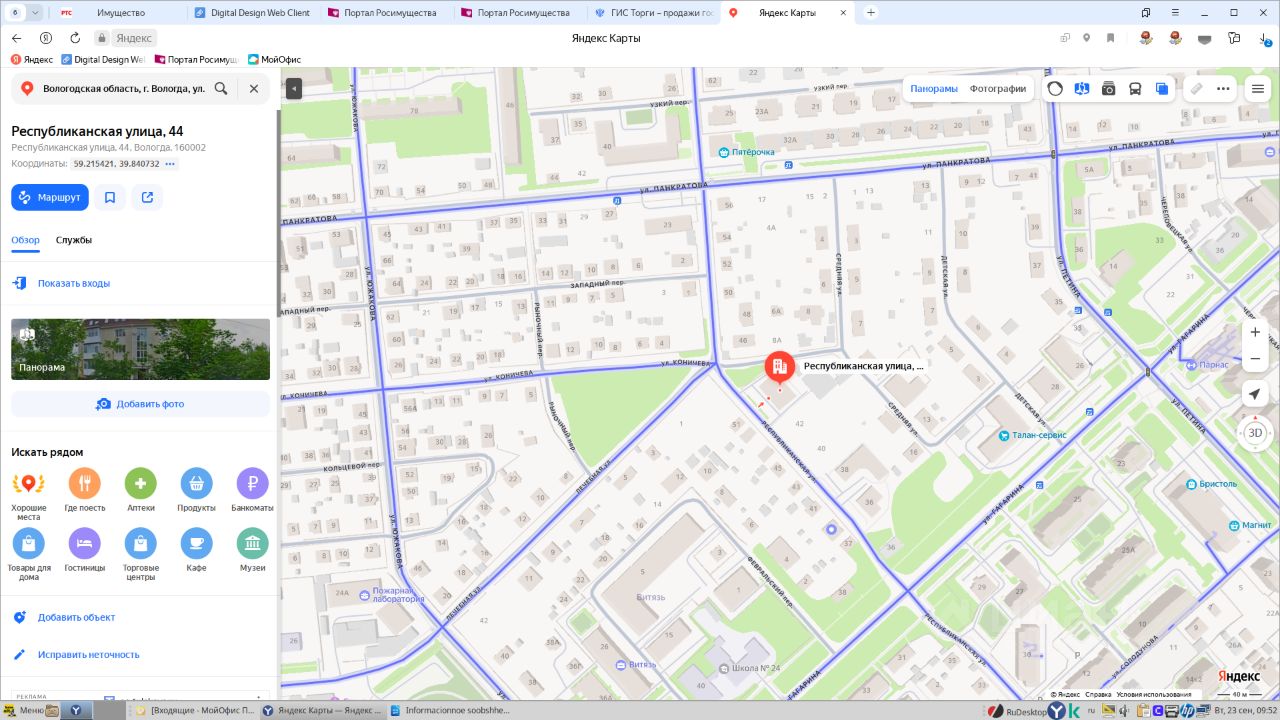Screen dimensions: 1280x720
Task: Toggle Панорамы map layer
Action: tap(934, 88)
